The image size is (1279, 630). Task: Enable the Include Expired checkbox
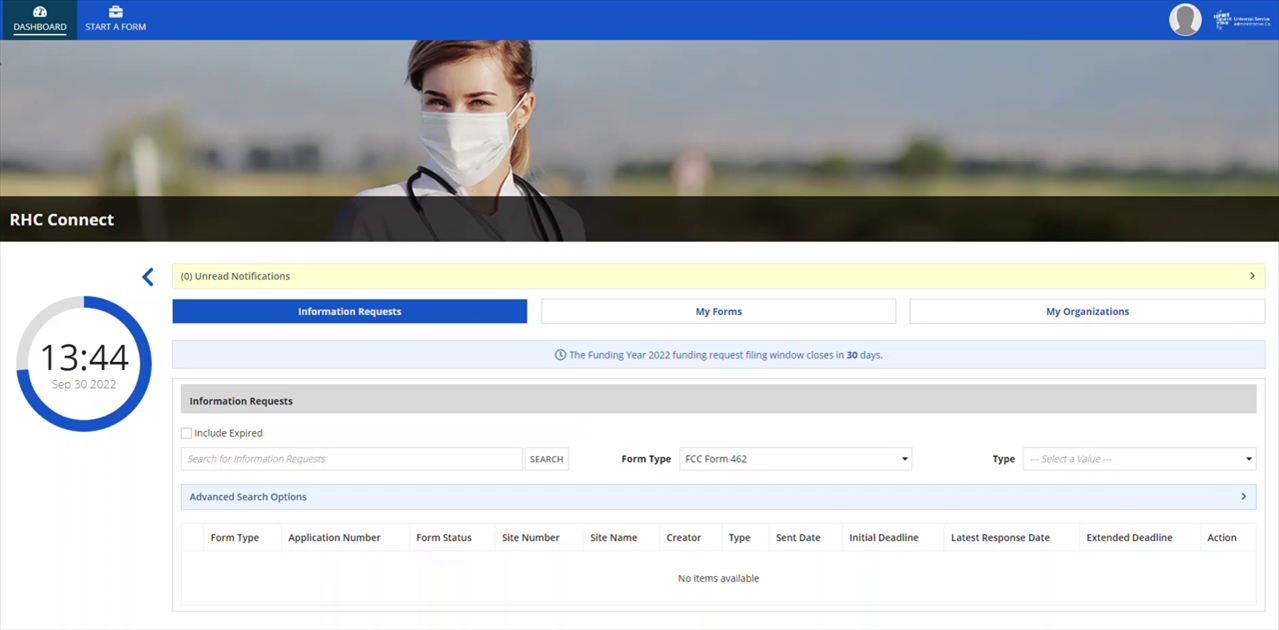tap(186, 433)
